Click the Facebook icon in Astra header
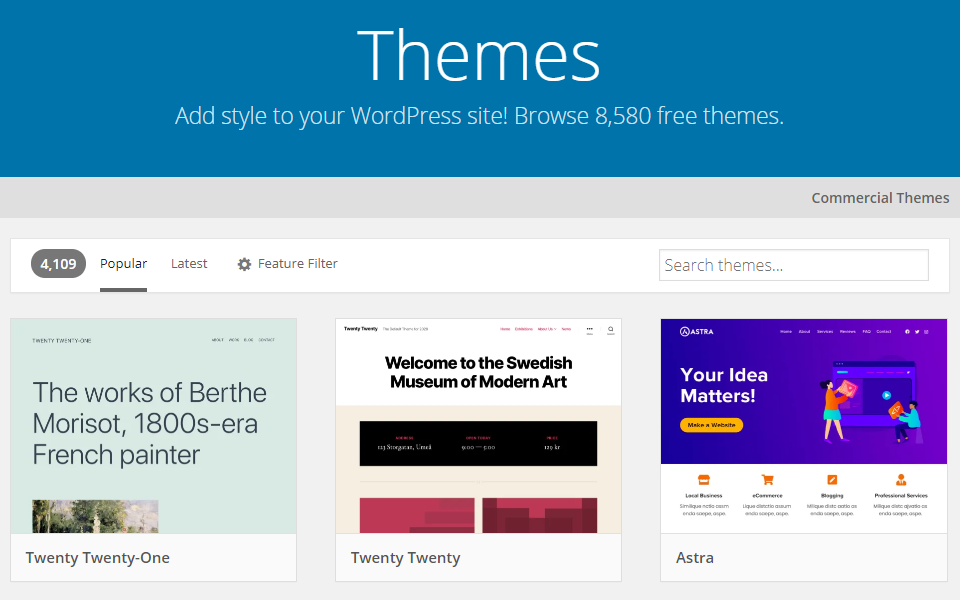960x600 pixels. click(x=907, y=330)
